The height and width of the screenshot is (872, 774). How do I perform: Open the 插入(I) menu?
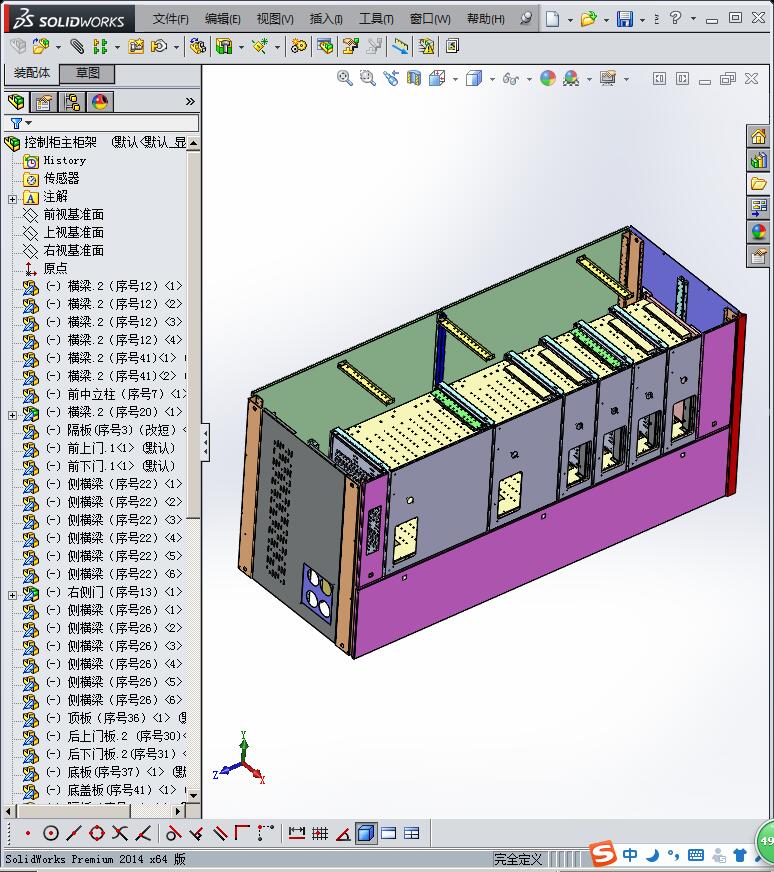coord(326,19)
